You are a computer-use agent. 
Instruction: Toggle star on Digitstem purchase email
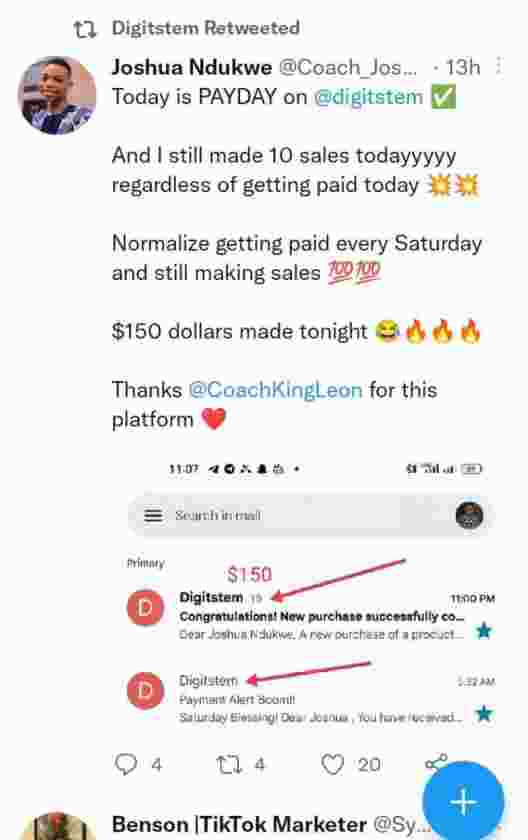click(x=484, y=631)
